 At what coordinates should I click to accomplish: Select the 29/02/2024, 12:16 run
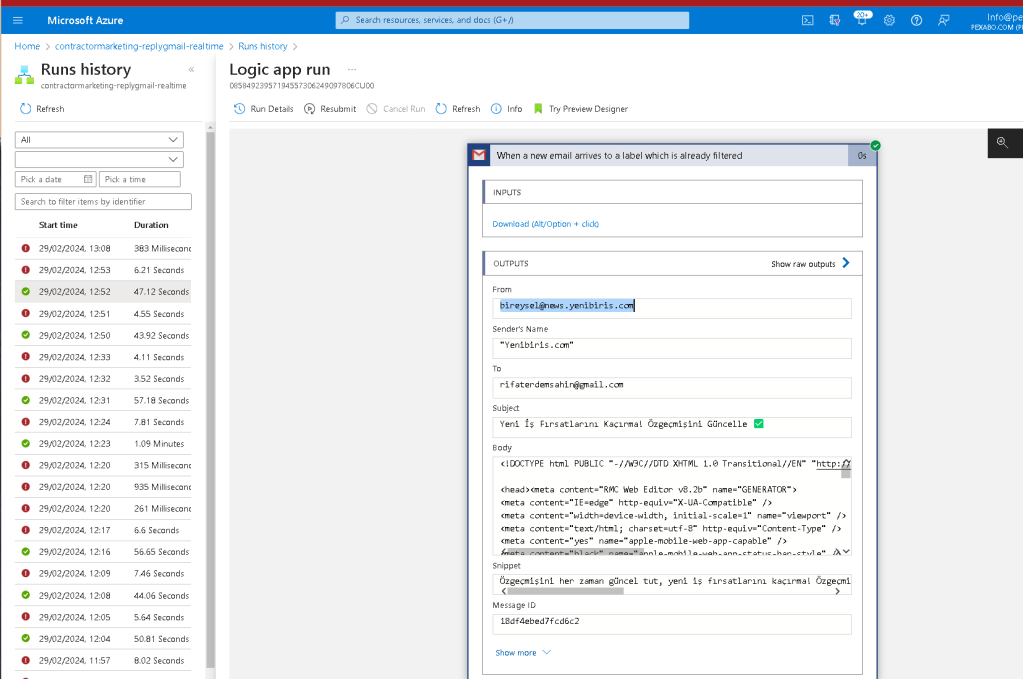pyautogui.click(x=103, y=552)
